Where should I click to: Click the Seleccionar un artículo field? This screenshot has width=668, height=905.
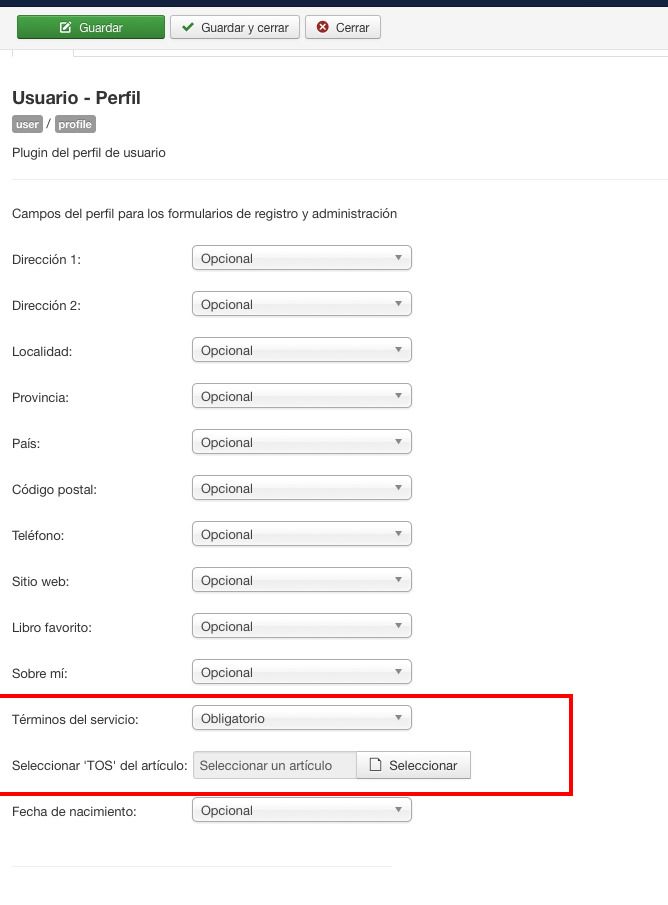click(275, 765)
